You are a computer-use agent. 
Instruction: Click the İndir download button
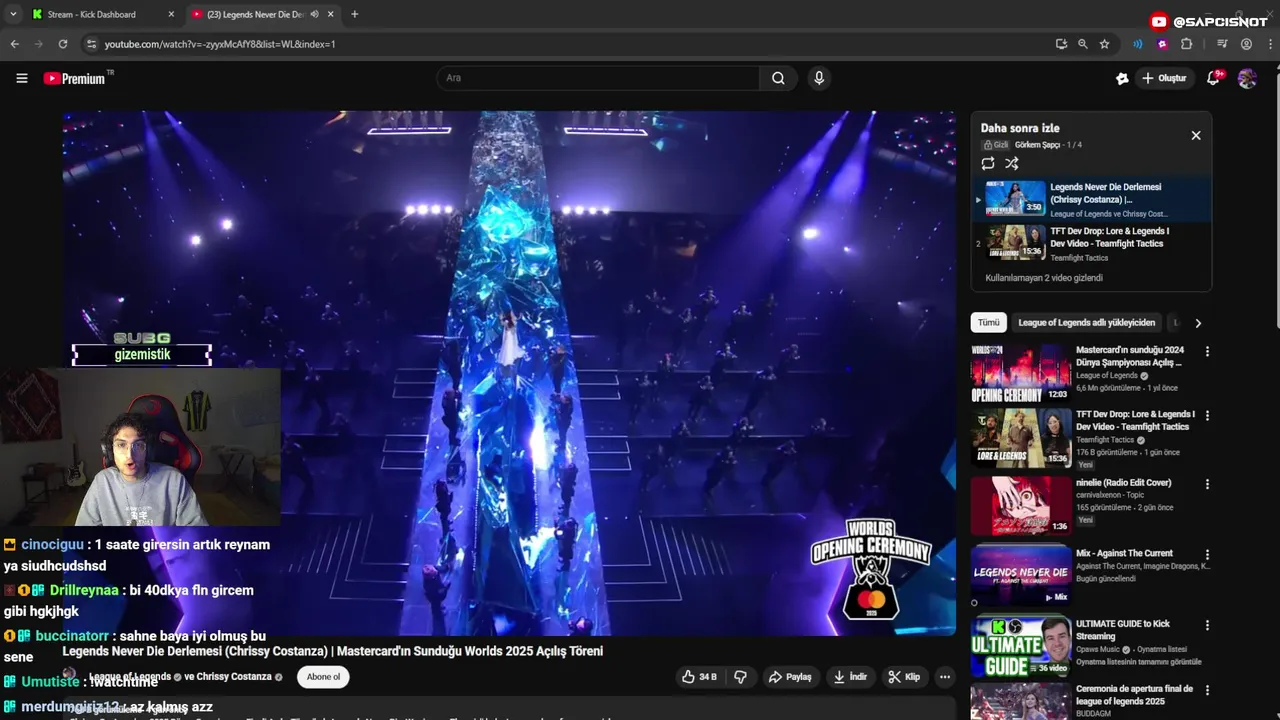point(850,677)
